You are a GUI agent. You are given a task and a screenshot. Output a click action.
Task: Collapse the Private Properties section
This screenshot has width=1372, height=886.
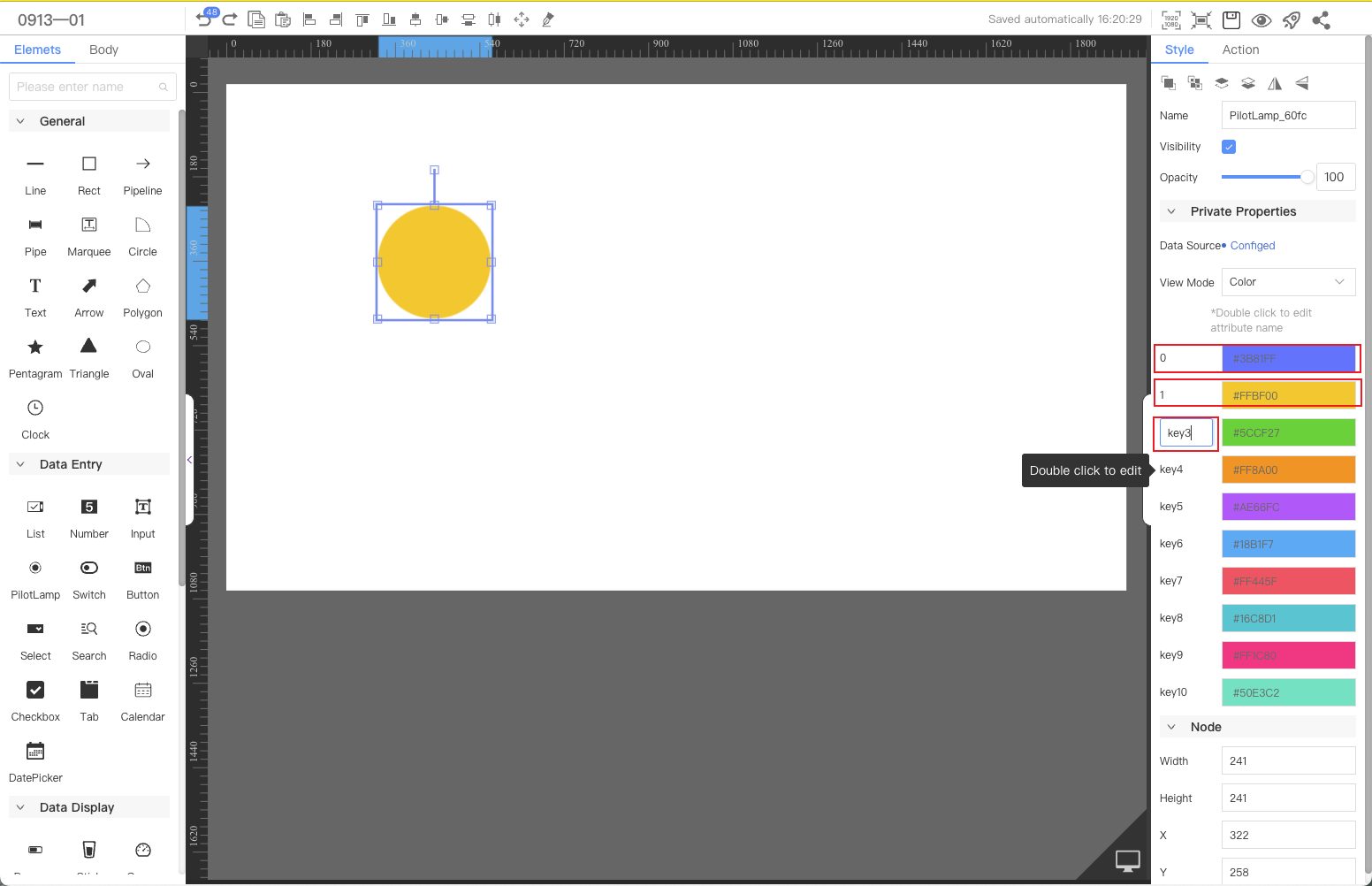click(1171, 211)
